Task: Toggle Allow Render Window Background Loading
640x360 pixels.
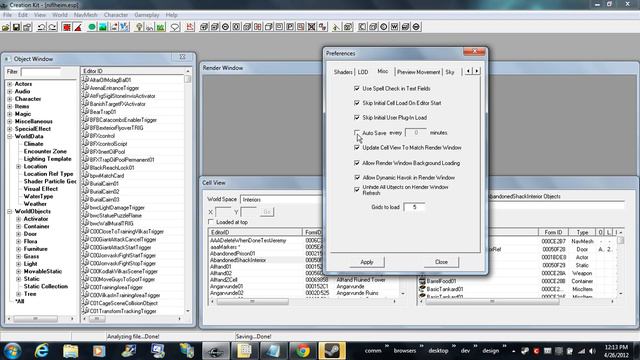Action: 357,163
